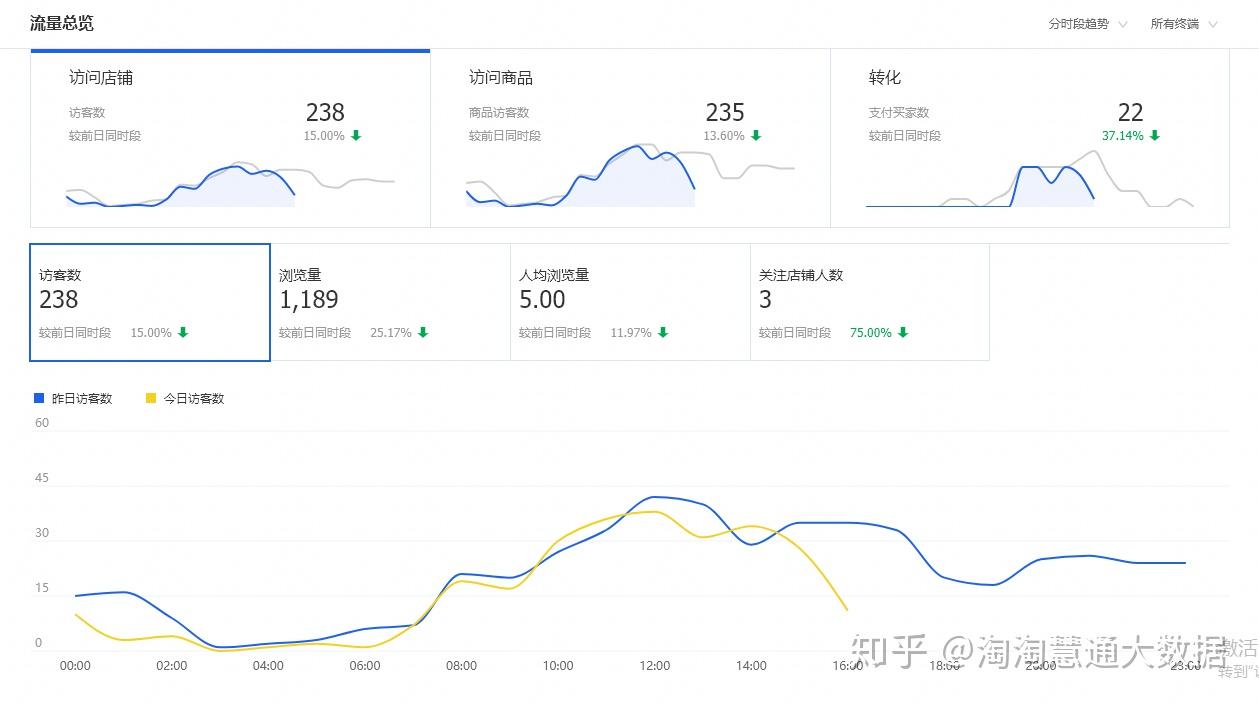The image size is (1259, 703).
Task: Click the 商品访客数 label
Action: click(x=499, y=113)
